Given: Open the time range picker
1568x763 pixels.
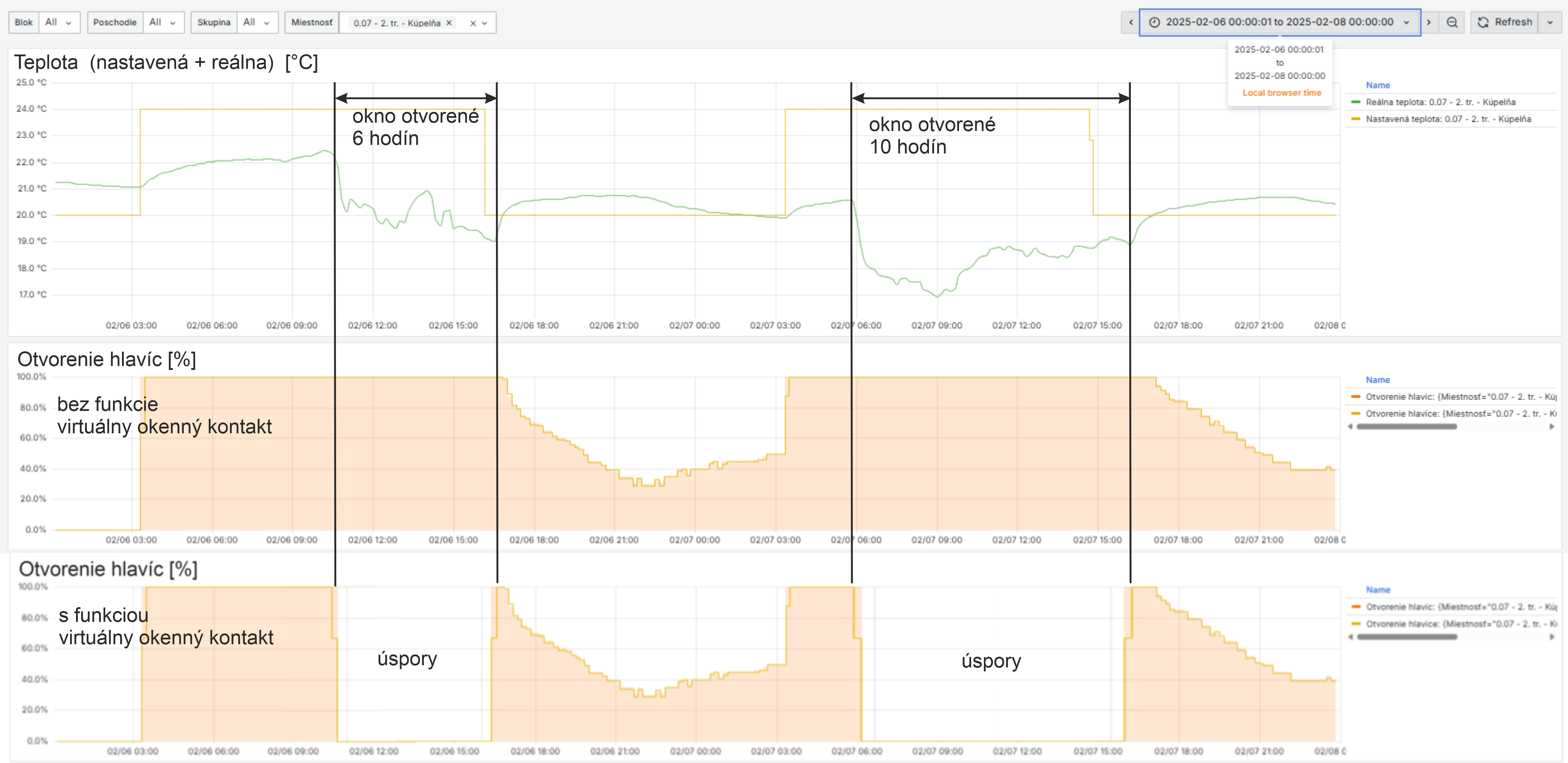Looking at the screenshot, I should click(1278, 23).
